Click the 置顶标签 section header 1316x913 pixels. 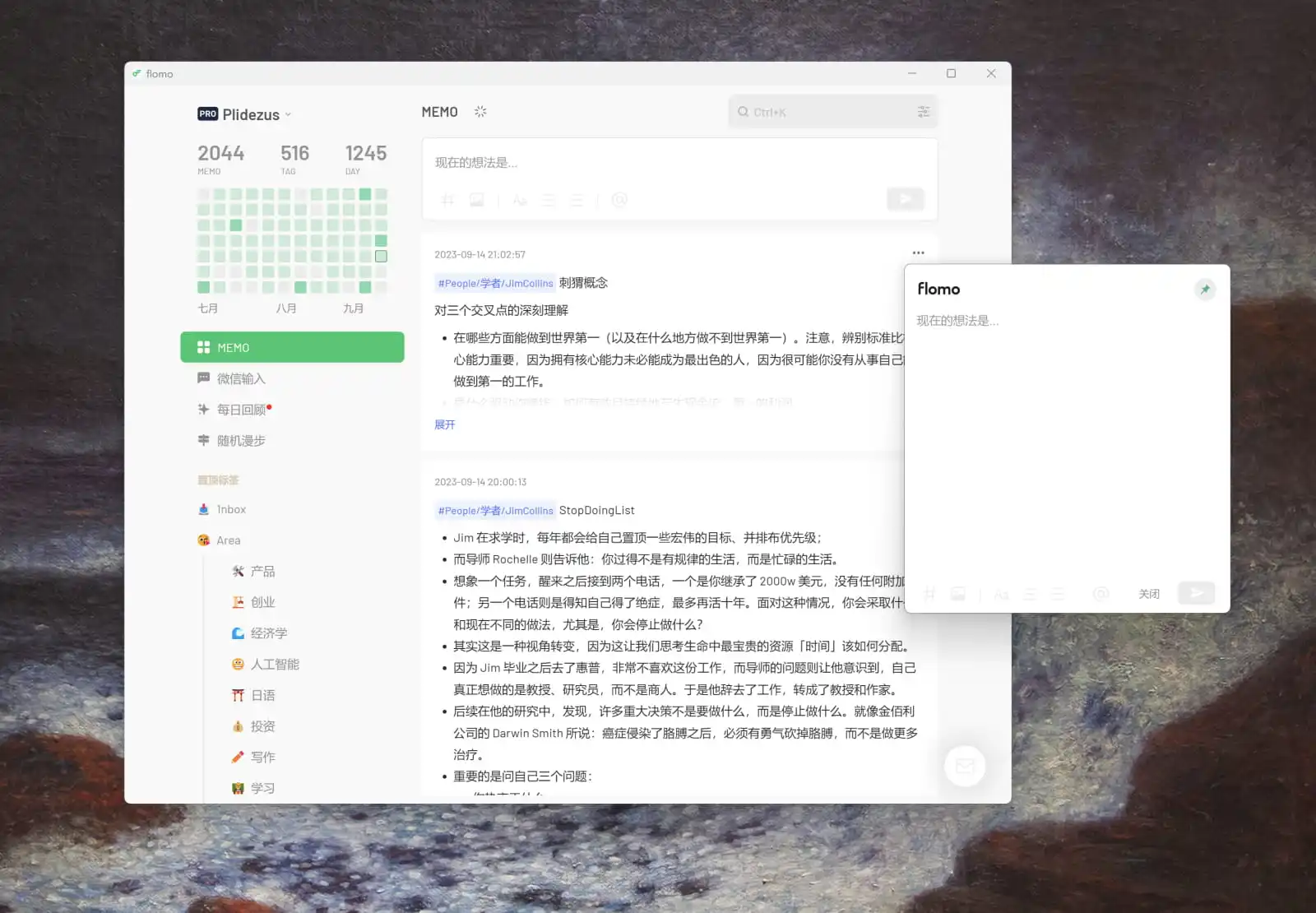218,480
